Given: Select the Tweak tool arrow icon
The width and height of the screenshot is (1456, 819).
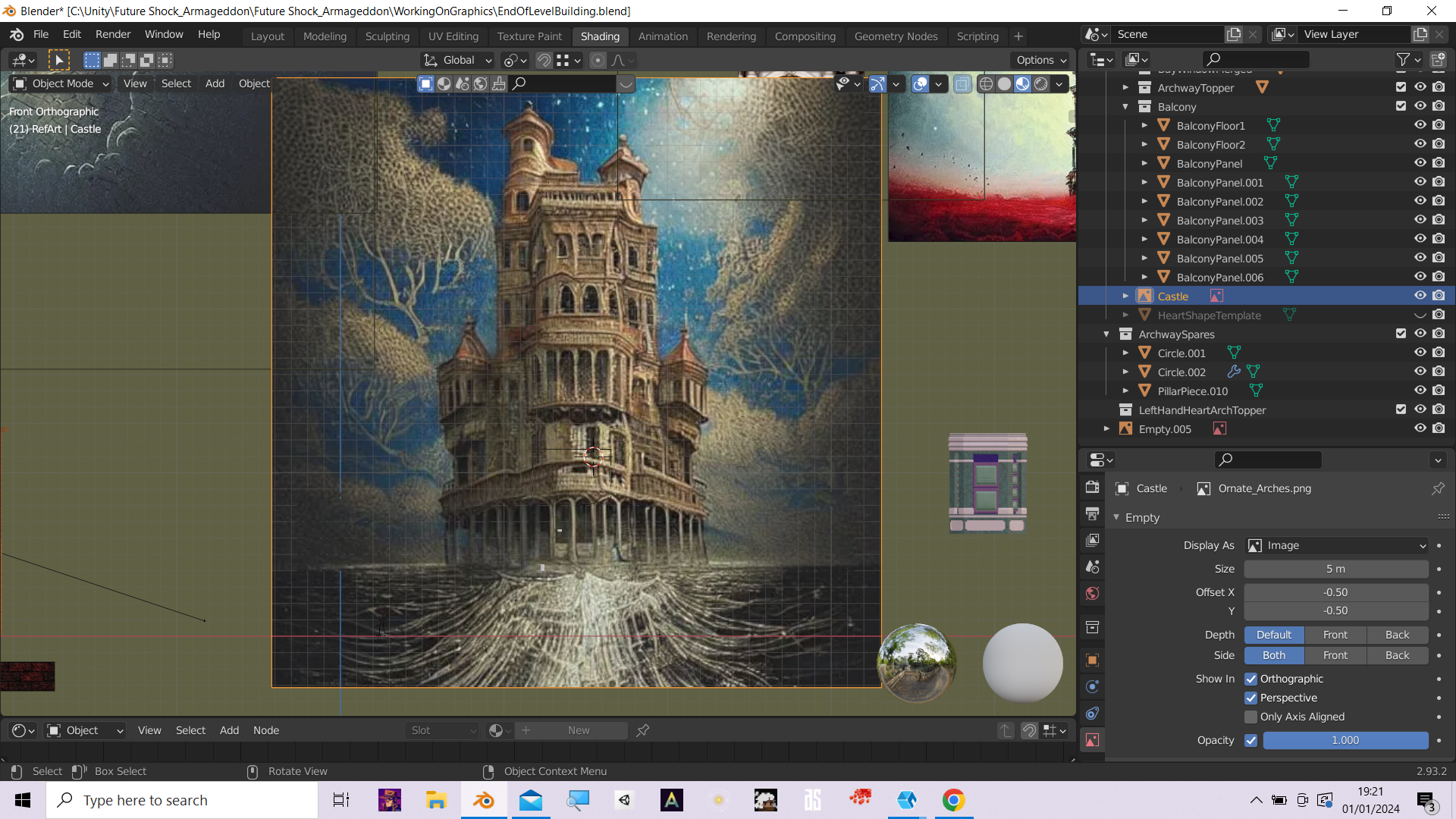Looking at the screenshot, I should [58, 60].
